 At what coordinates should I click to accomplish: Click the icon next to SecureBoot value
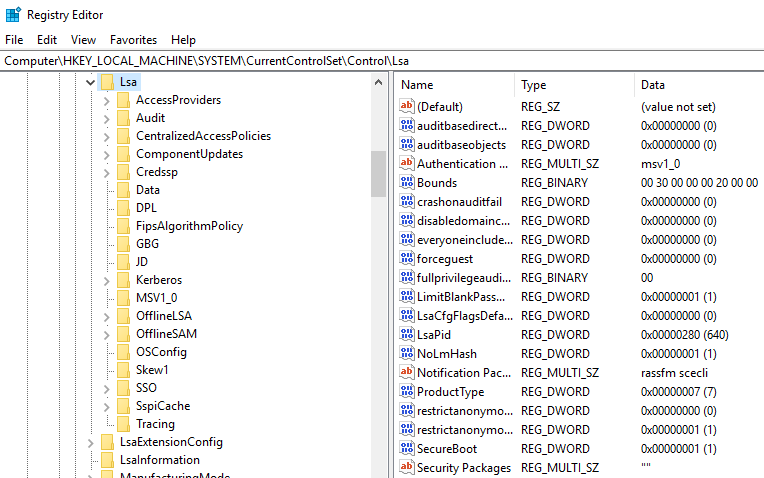(x=406, y=449)
